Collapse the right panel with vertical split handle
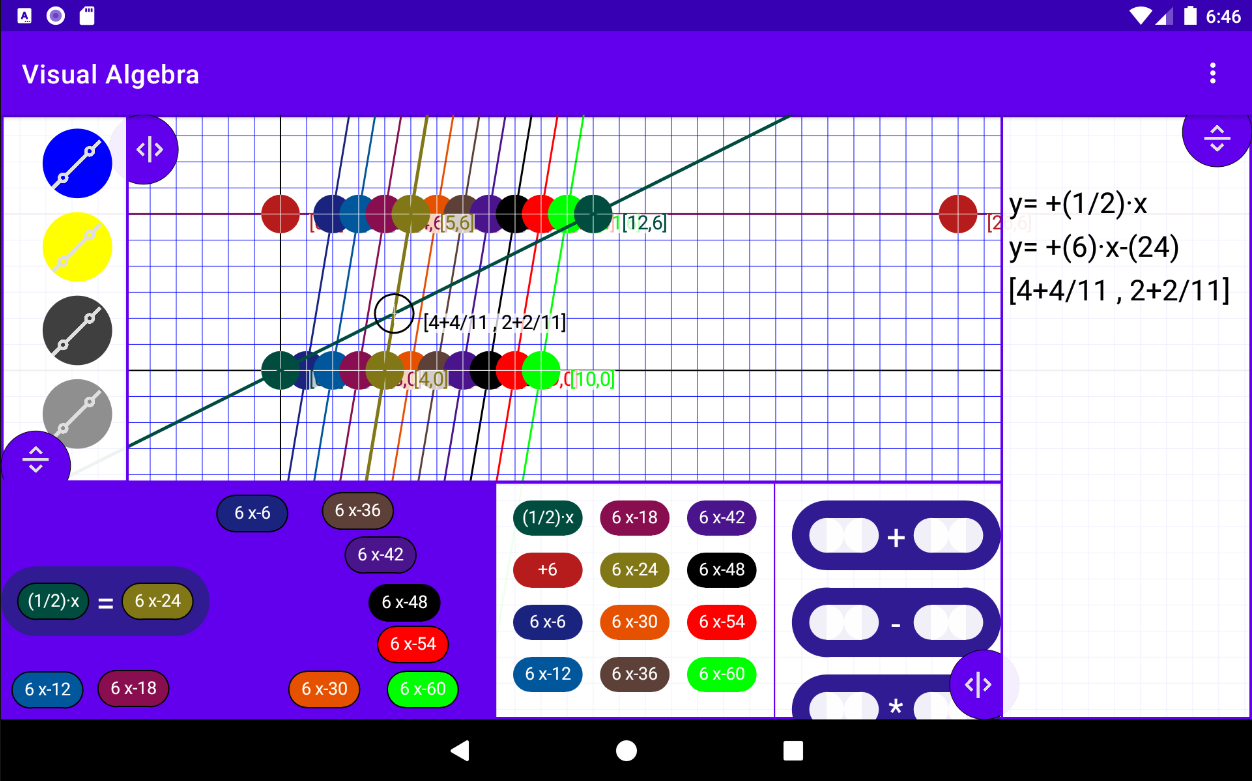Image resolution: width=1252 pixels, height=781 pixels. 1216,138
